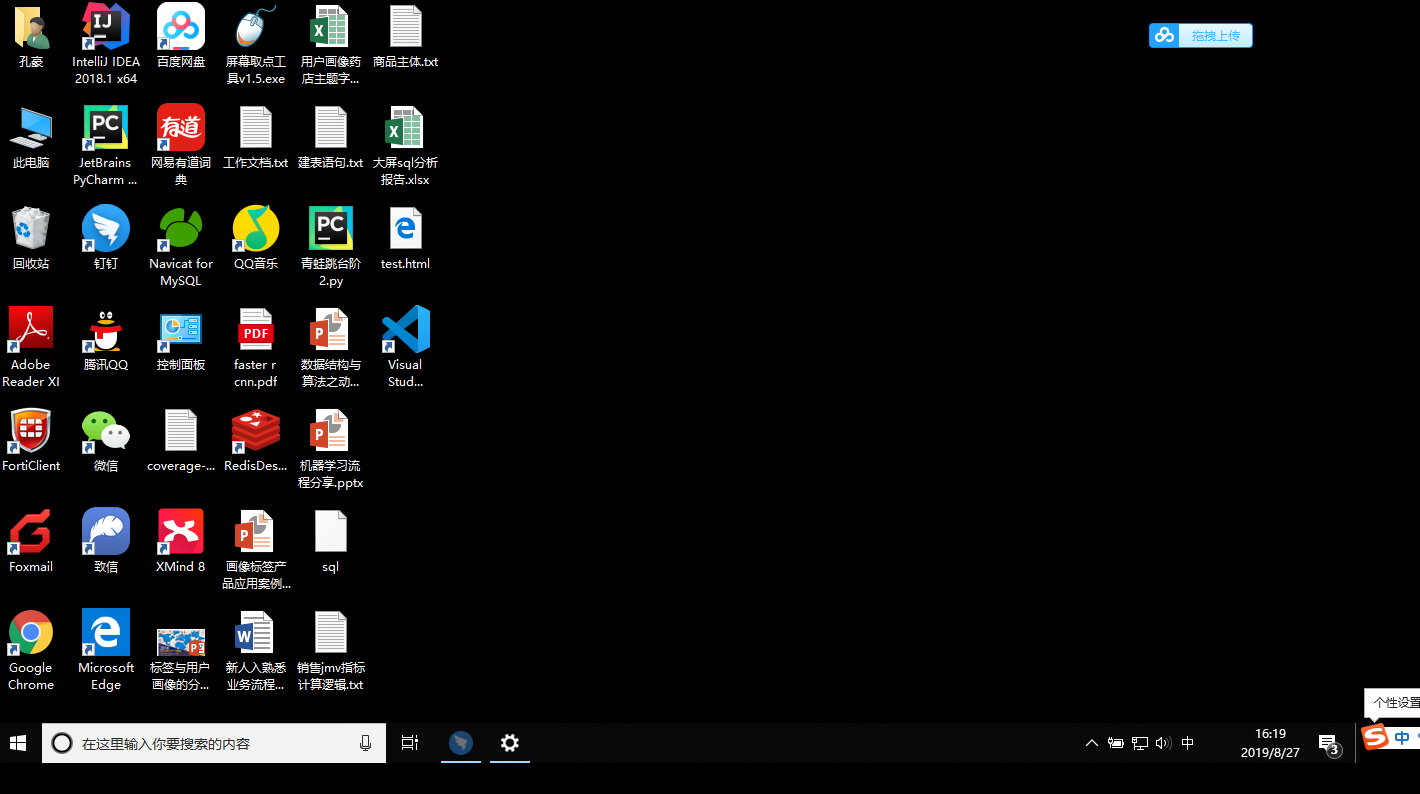This screenshot has height=794, width=1420.
Task: Launch QQ音乐 shortcut
Action: point(255,239)
